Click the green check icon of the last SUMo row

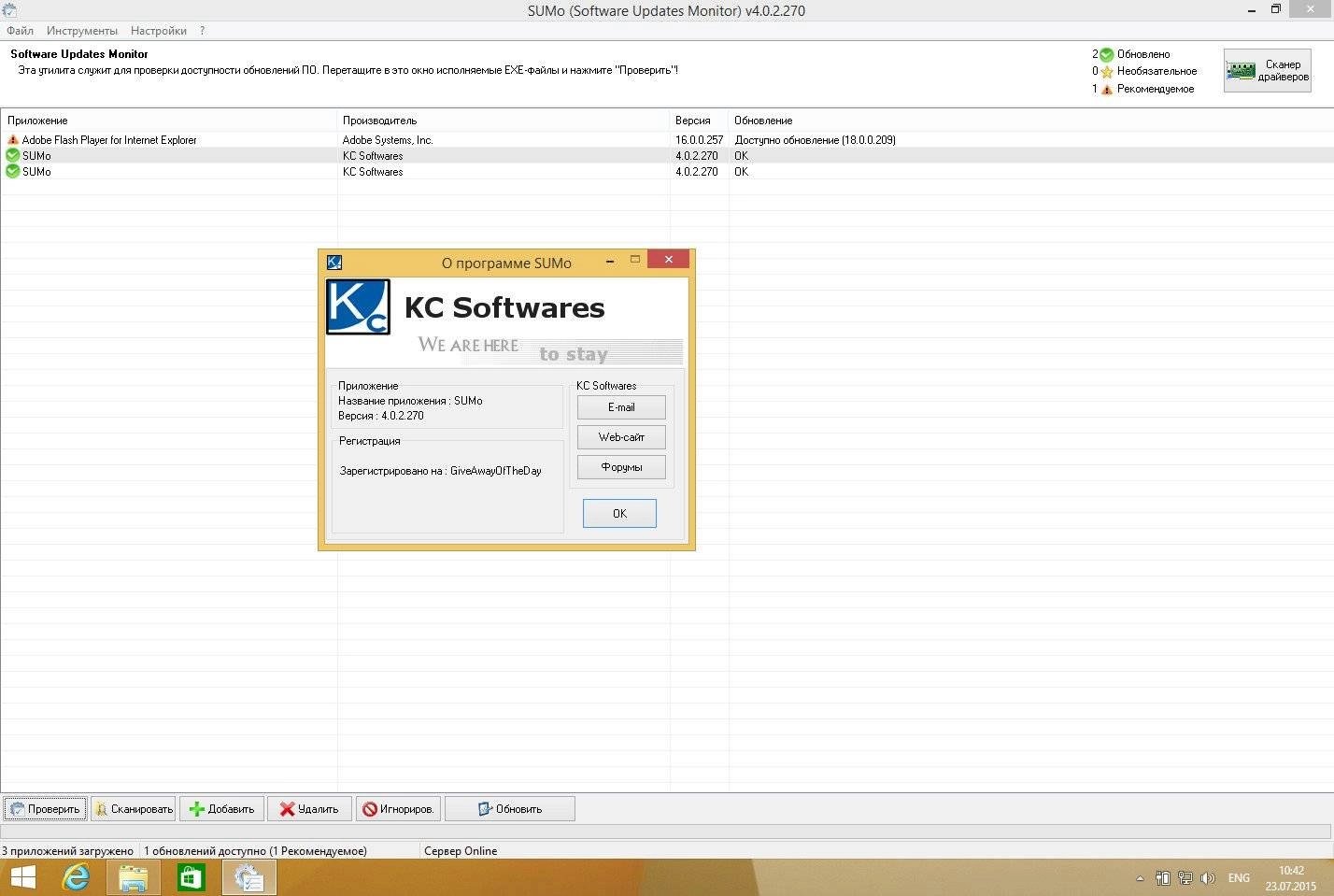click(x=13, y=172)
